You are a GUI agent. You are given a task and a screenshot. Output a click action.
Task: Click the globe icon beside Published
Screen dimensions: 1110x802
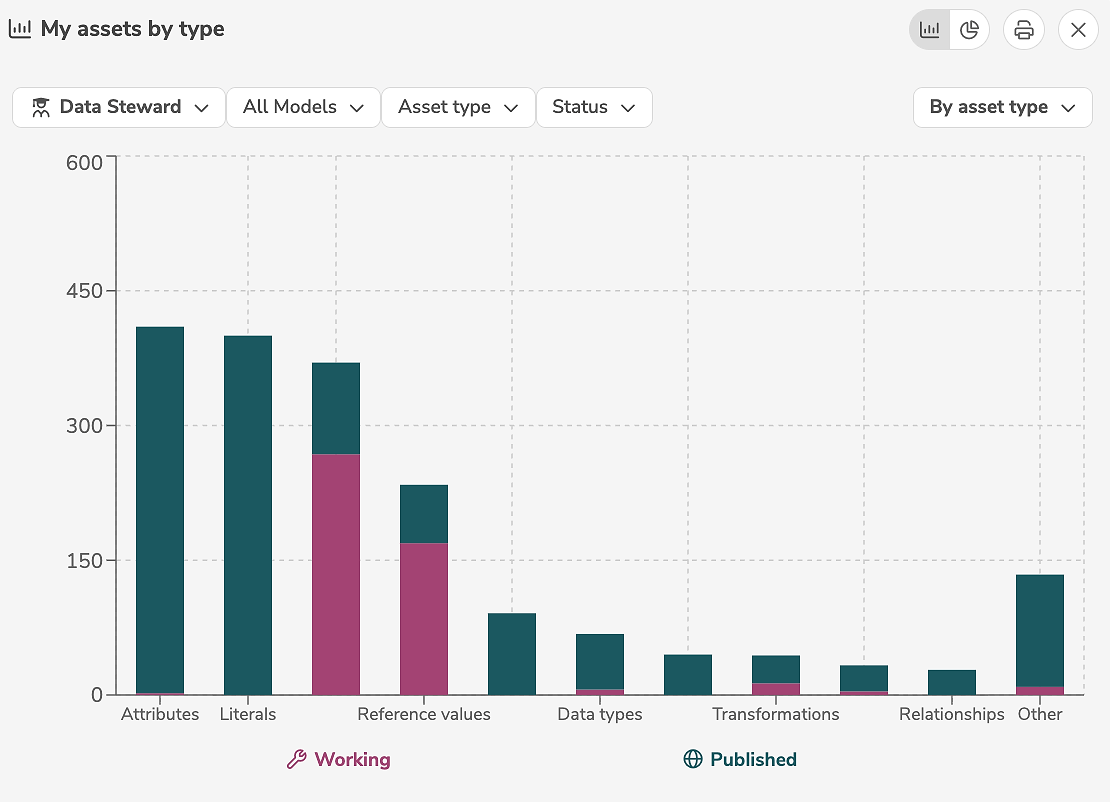point(693,759)
